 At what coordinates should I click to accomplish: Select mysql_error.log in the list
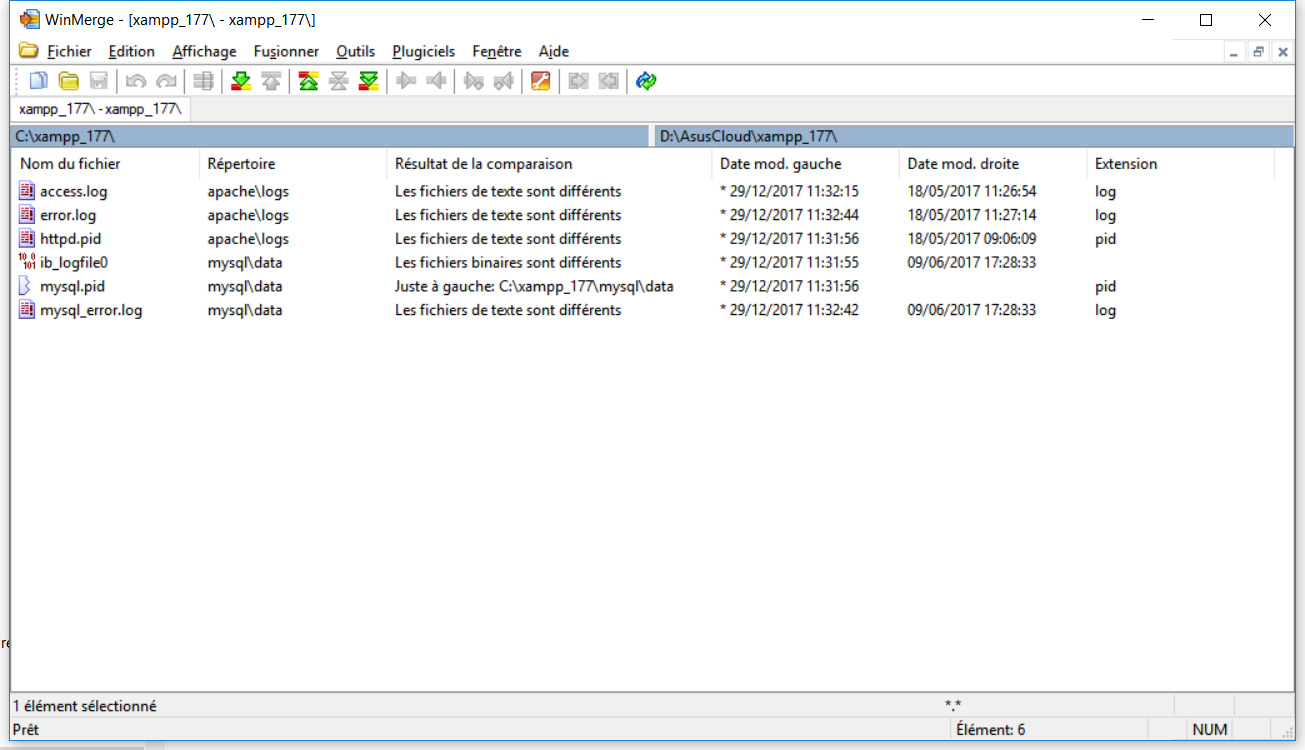(x=90, y=310)
